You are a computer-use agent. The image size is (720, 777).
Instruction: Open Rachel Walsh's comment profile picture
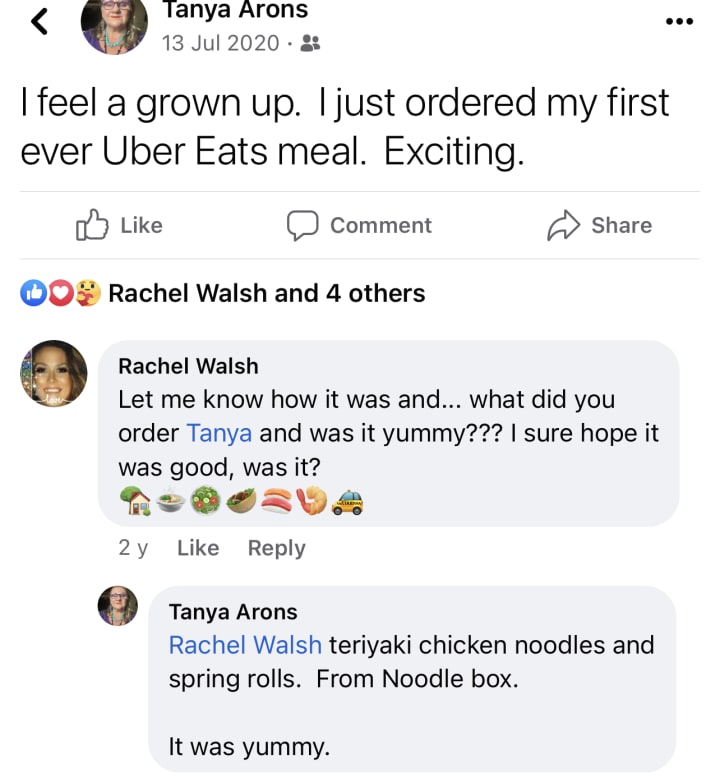coord(54,373)
